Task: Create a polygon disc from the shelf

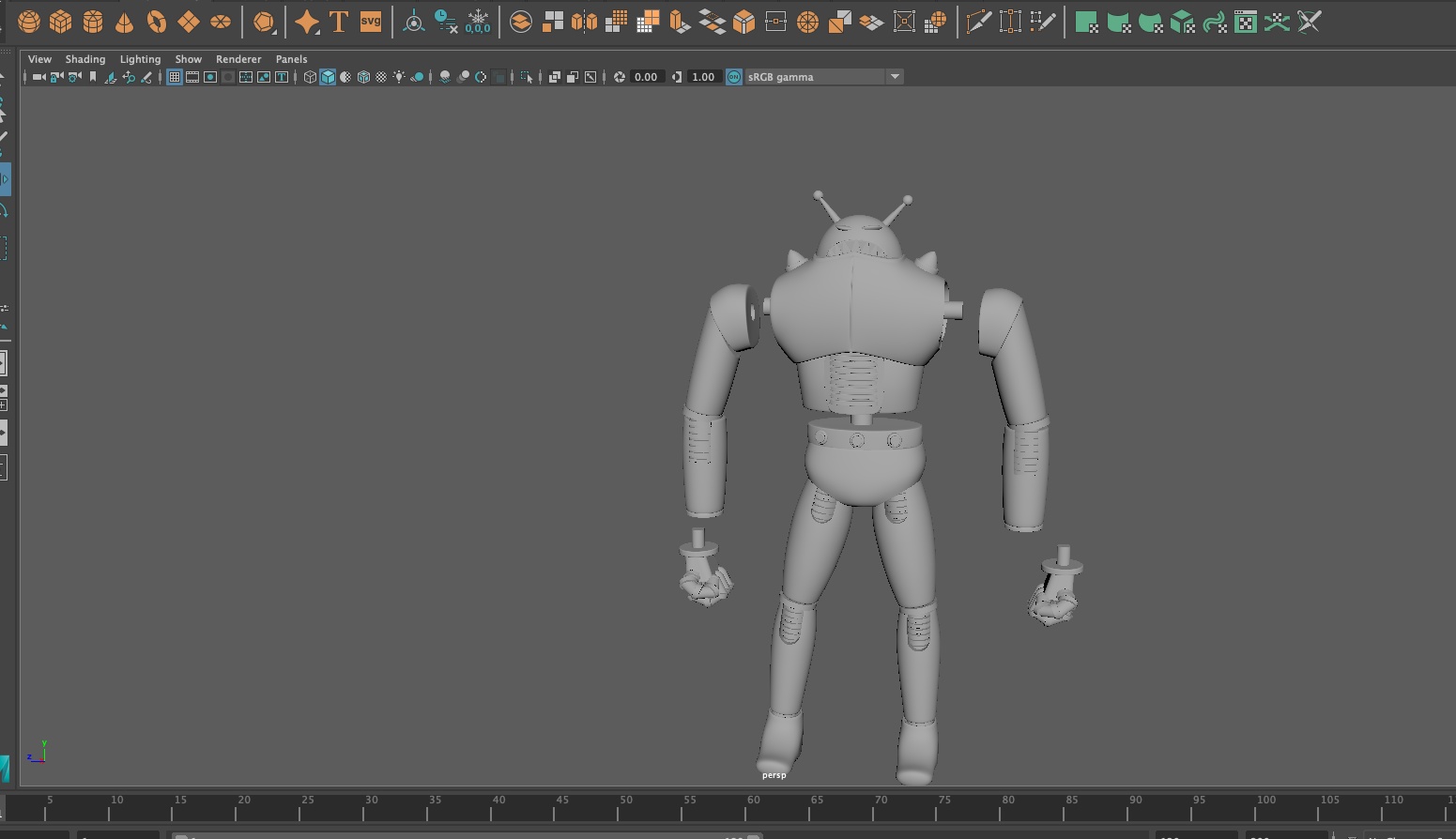Action: click(221, 22)
